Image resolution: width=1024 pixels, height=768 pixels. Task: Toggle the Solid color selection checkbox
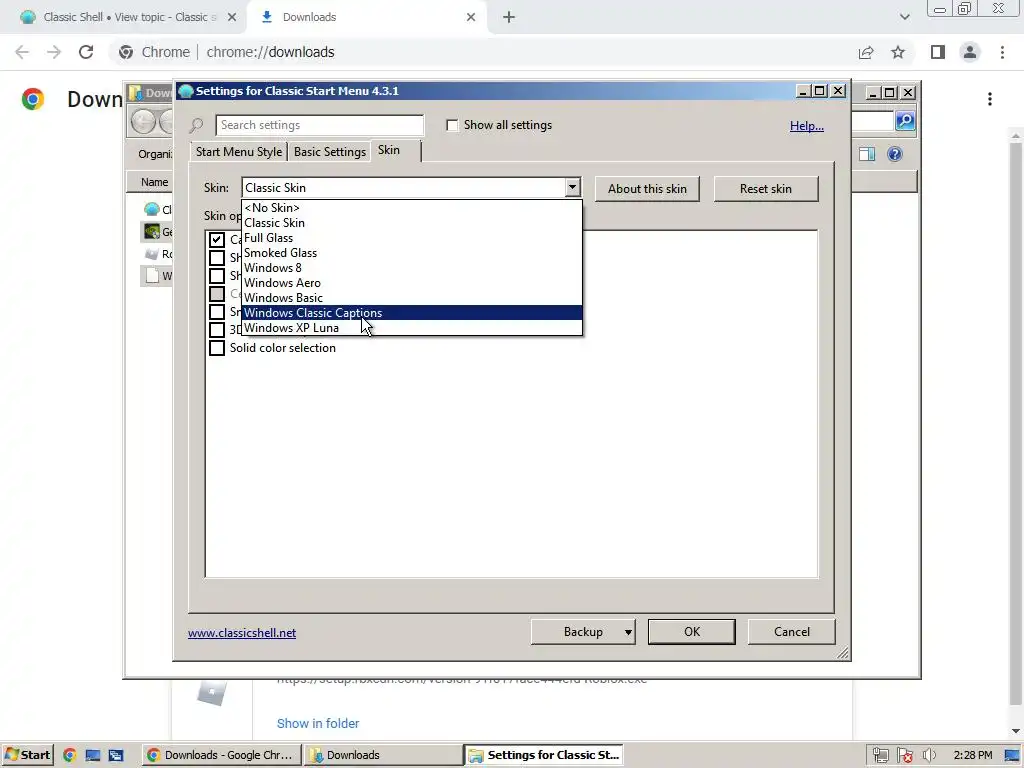pyautogui.click(x=217, y=347)
